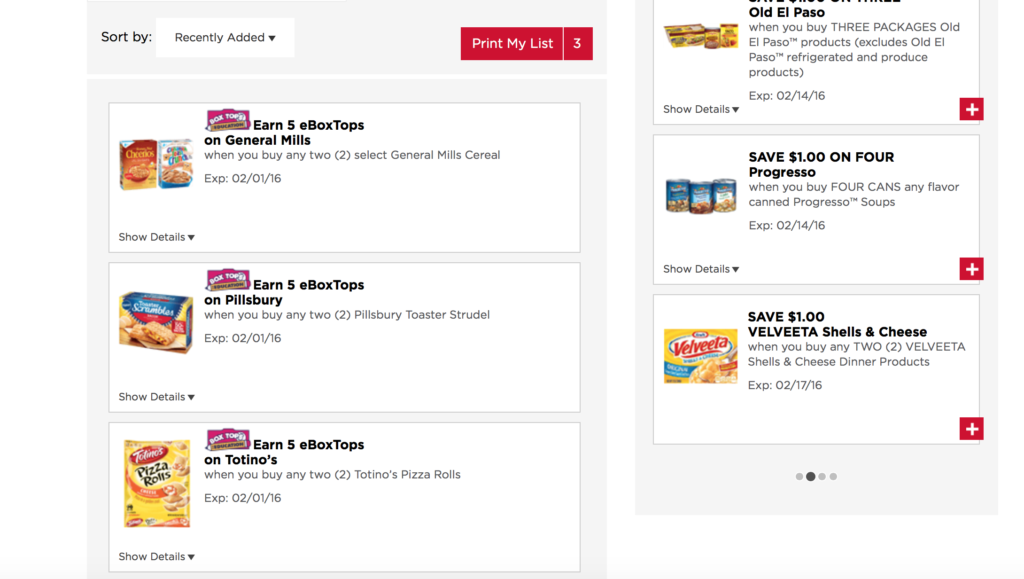The image size is (1024, 579).
Task: Open the Old El Paso product image
Action: pos(701,36)
